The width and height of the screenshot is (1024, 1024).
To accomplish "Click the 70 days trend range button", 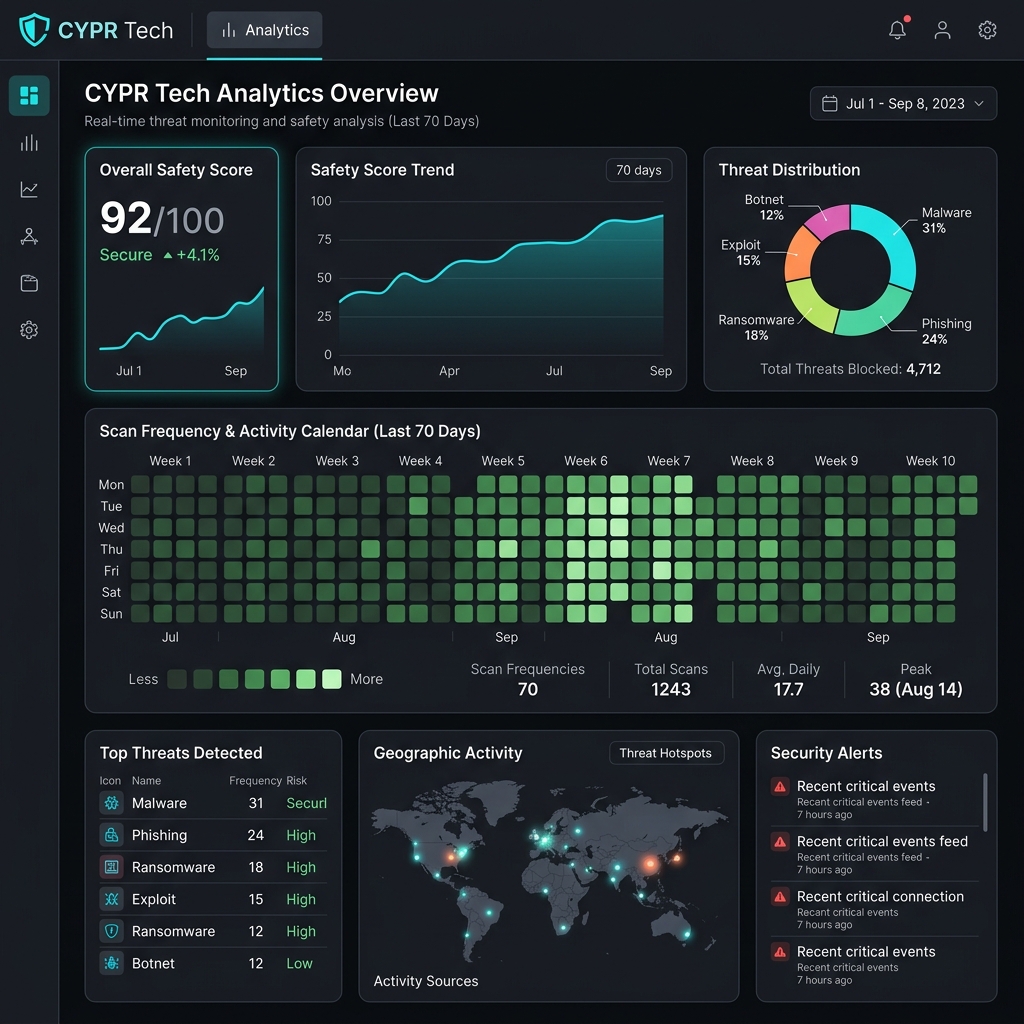I will pyautogui.click(x=639, y=170).
